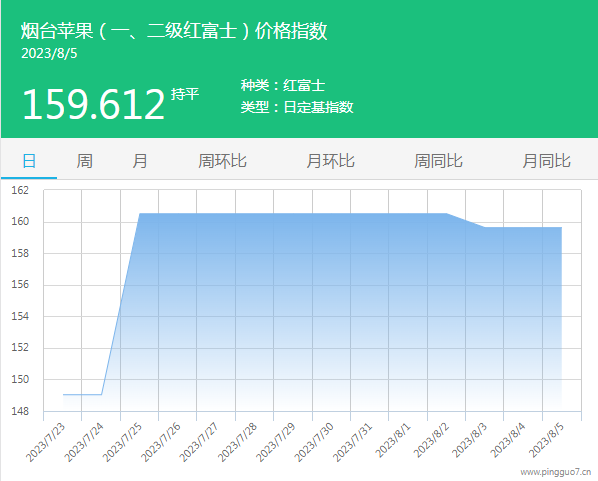Select the 2023/8/5 axis date
Image resolution: width=598 pixels, height=481 pixels.
[547, 440]
